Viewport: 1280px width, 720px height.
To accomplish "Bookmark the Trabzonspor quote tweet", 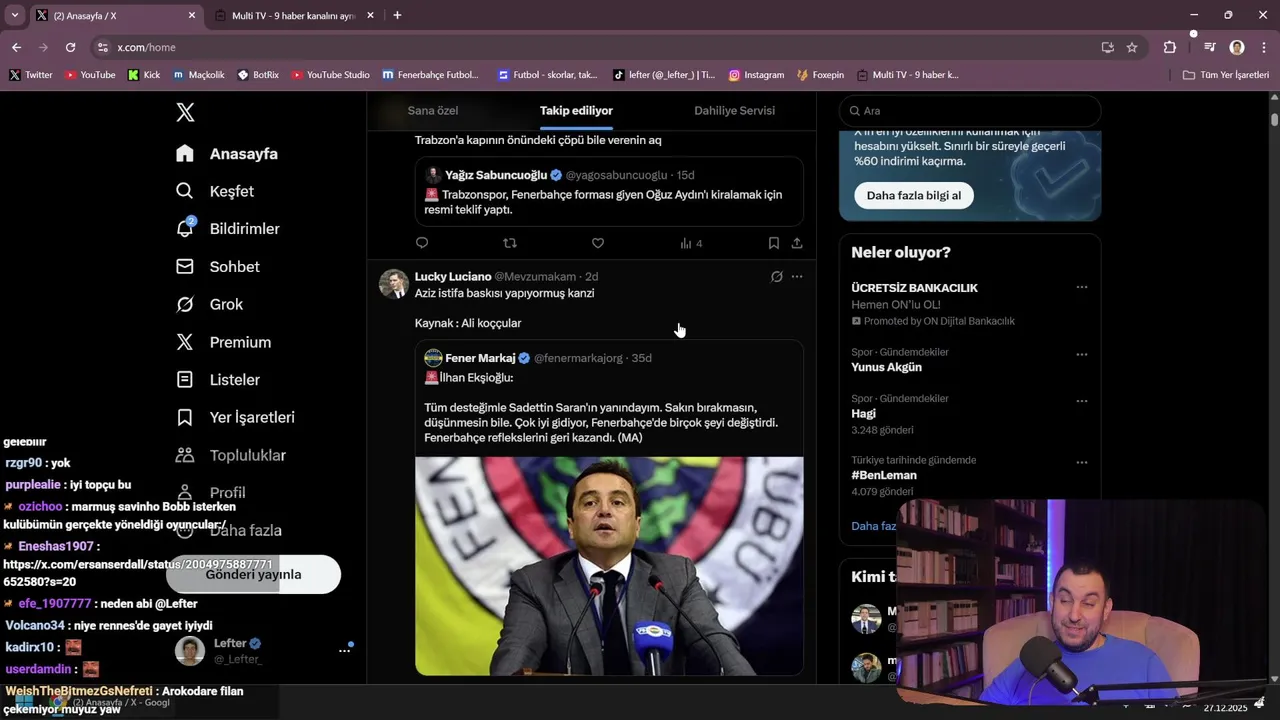I will click(773, 243).
